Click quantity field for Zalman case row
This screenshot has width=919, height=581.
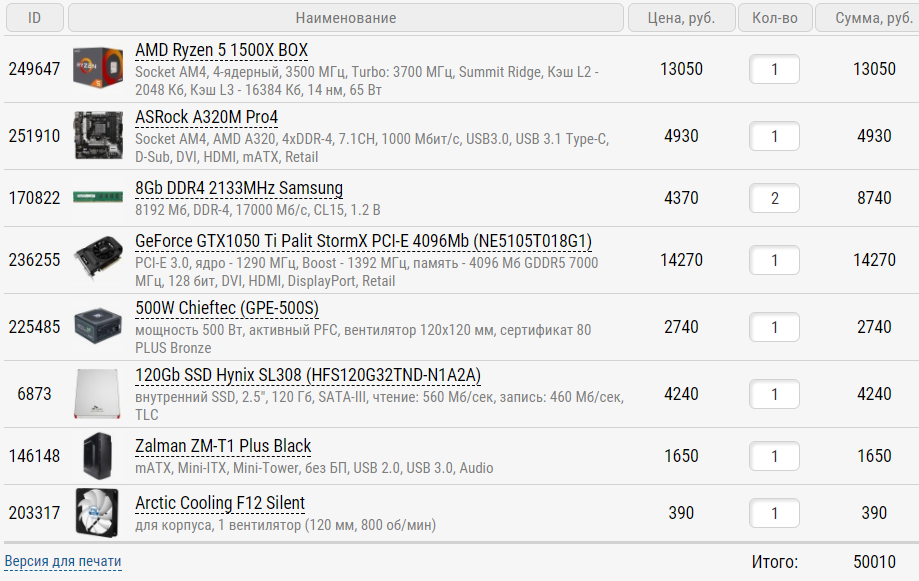tap(774, 456)
